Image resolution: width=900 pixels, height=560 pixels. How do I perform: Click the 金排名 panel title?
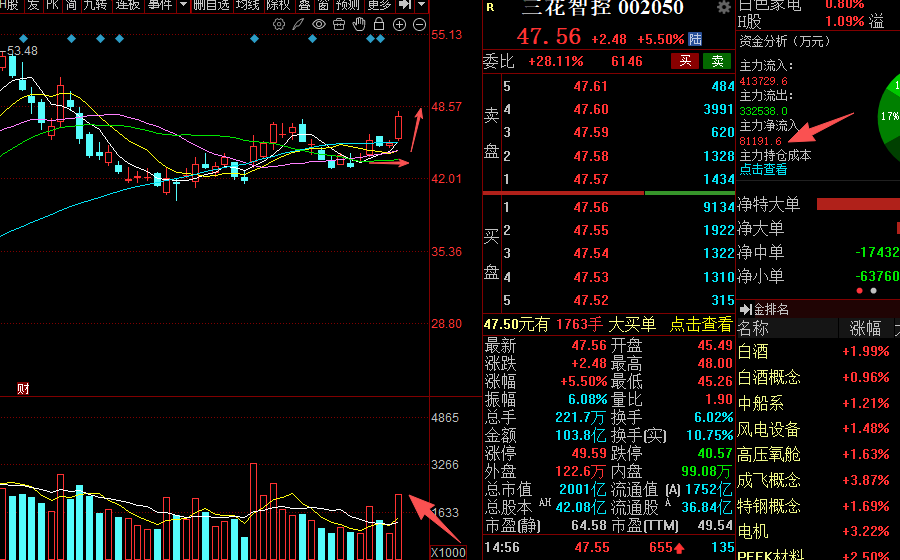771,310
